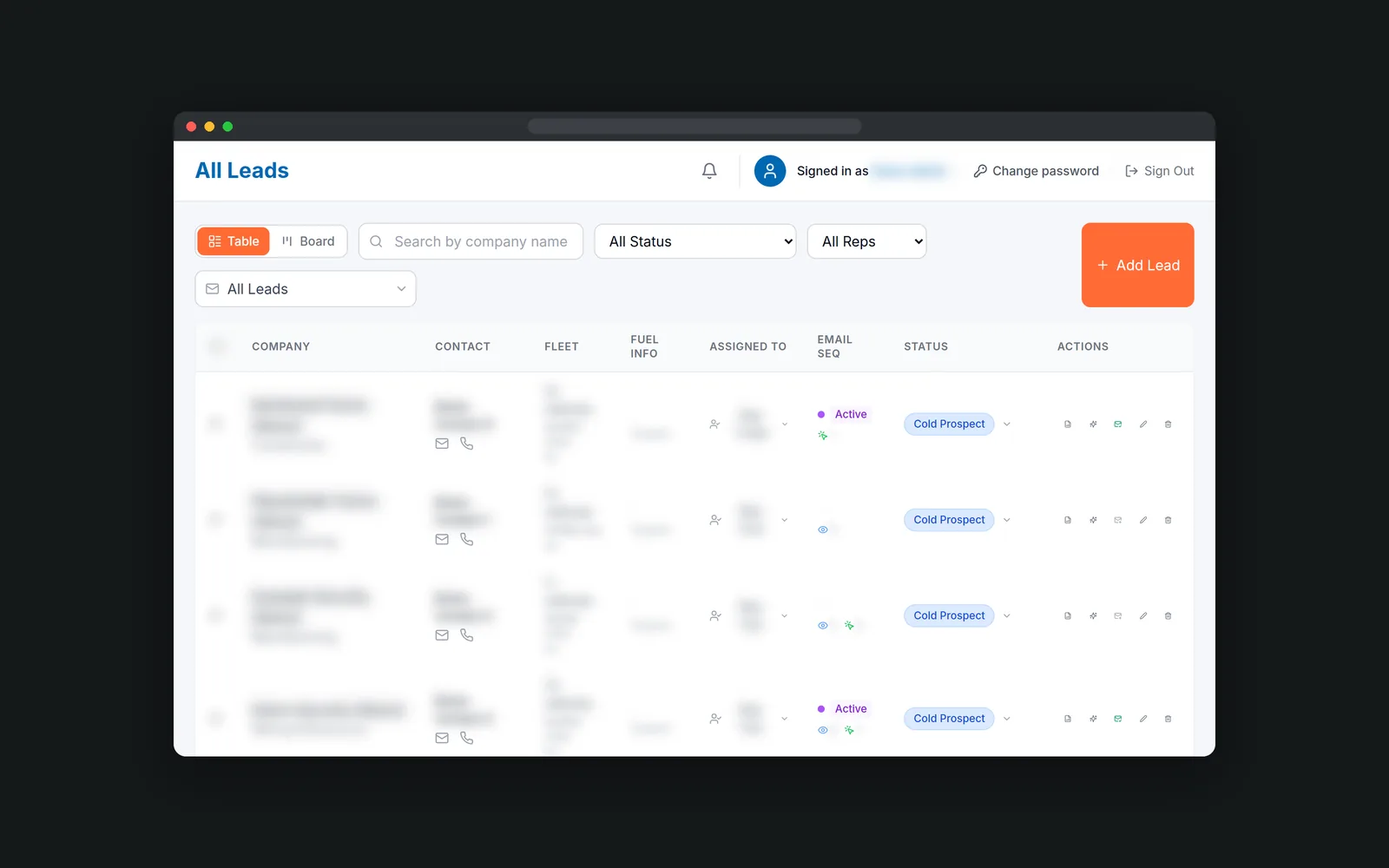Open the All Status filter dropdown

point(695,241)
